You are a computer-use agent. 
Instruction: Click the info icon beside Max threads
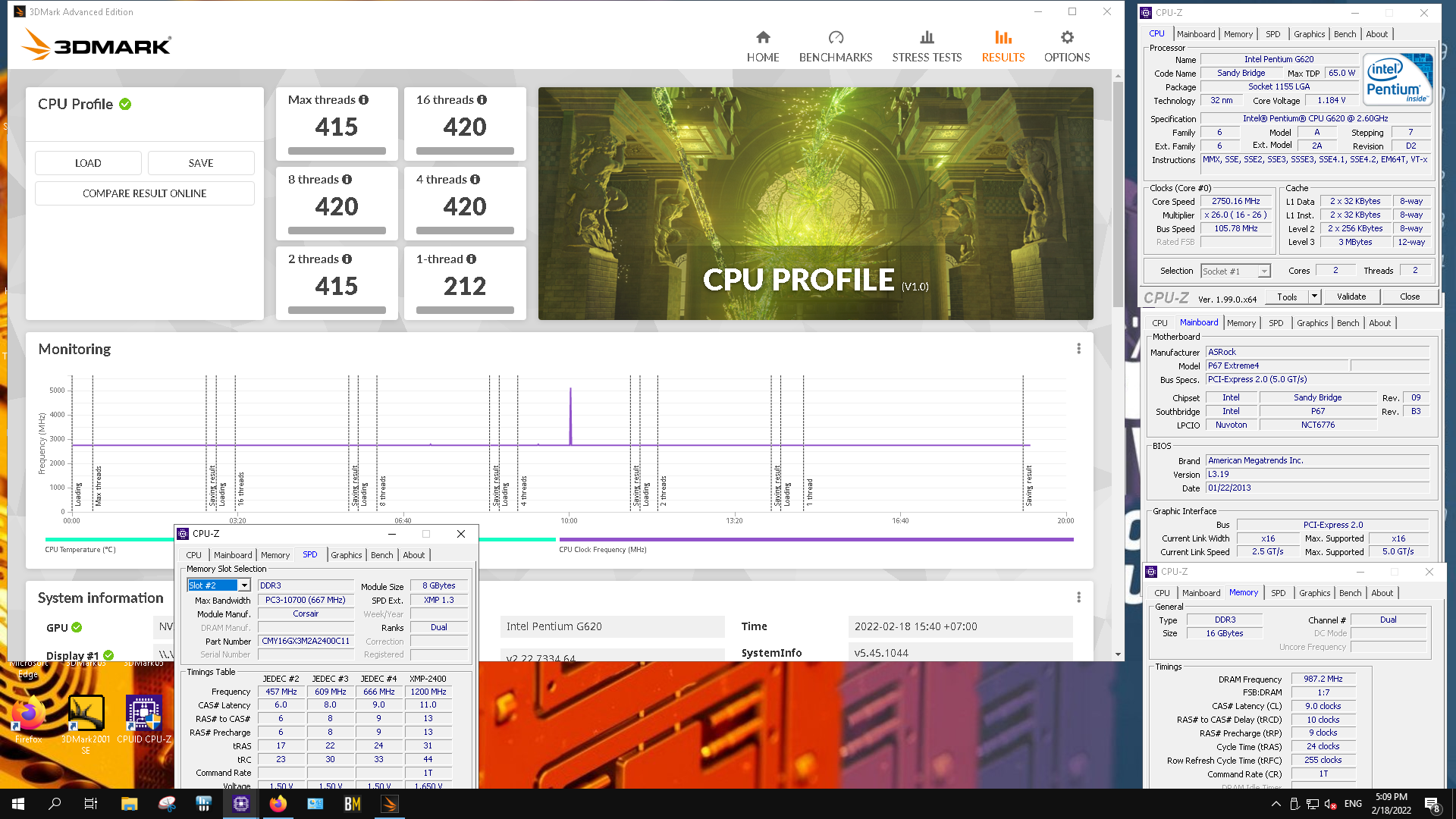(x=364, y=100)
